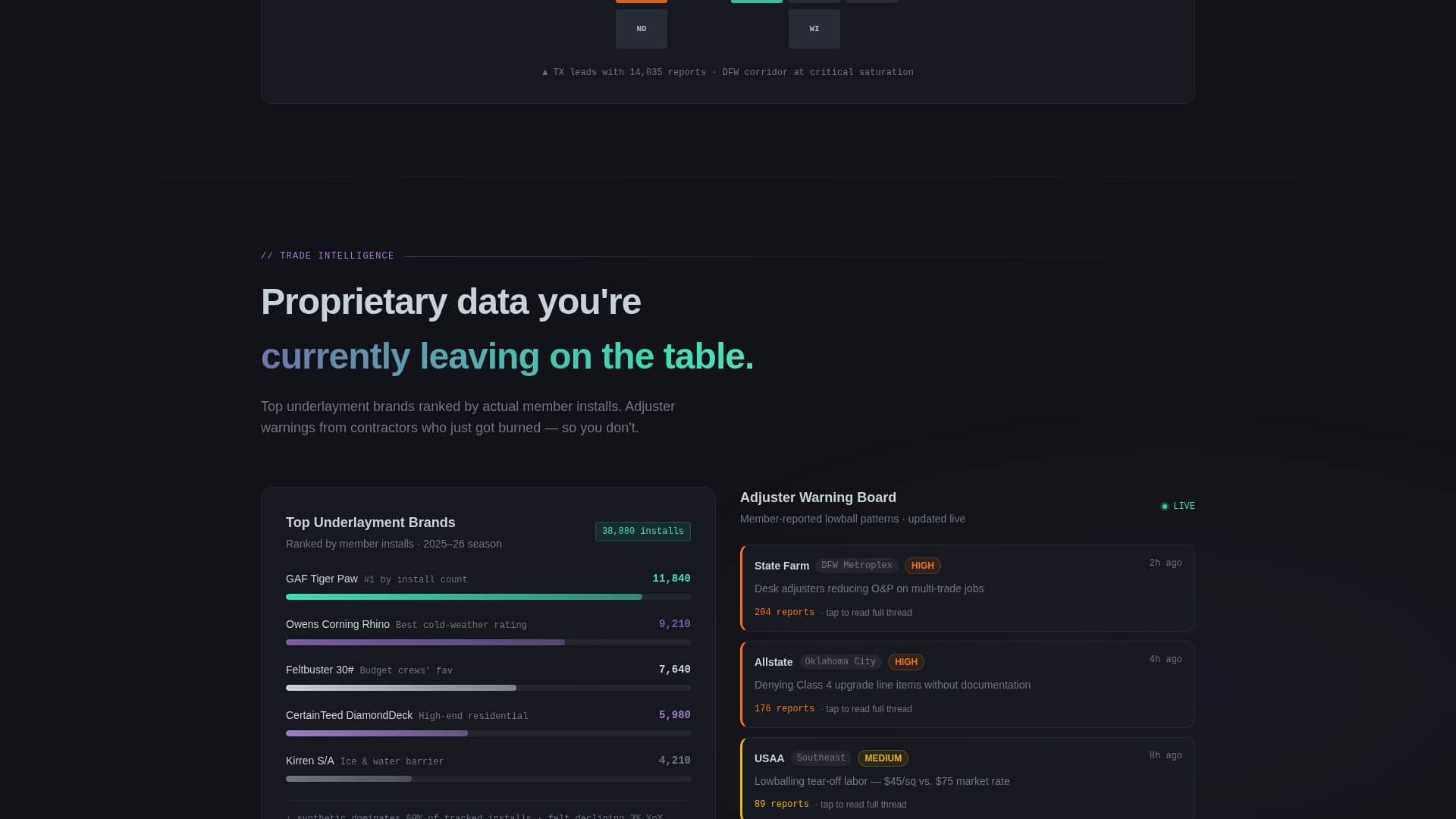Click the Adjuster Warning Board heading

tap(818, 497)
